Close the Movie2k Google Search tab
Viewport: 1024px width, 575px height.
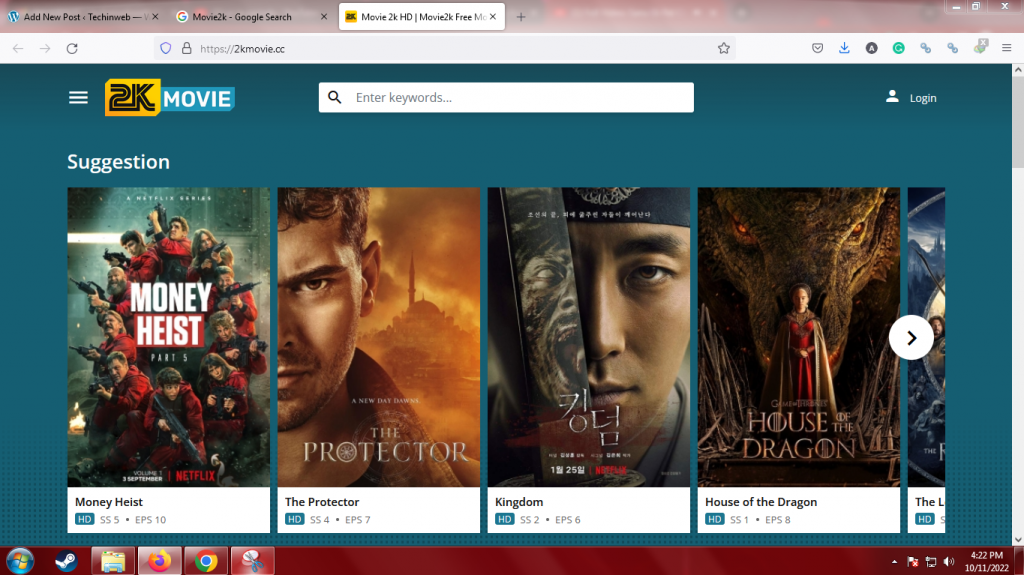(x=323, y=17)
